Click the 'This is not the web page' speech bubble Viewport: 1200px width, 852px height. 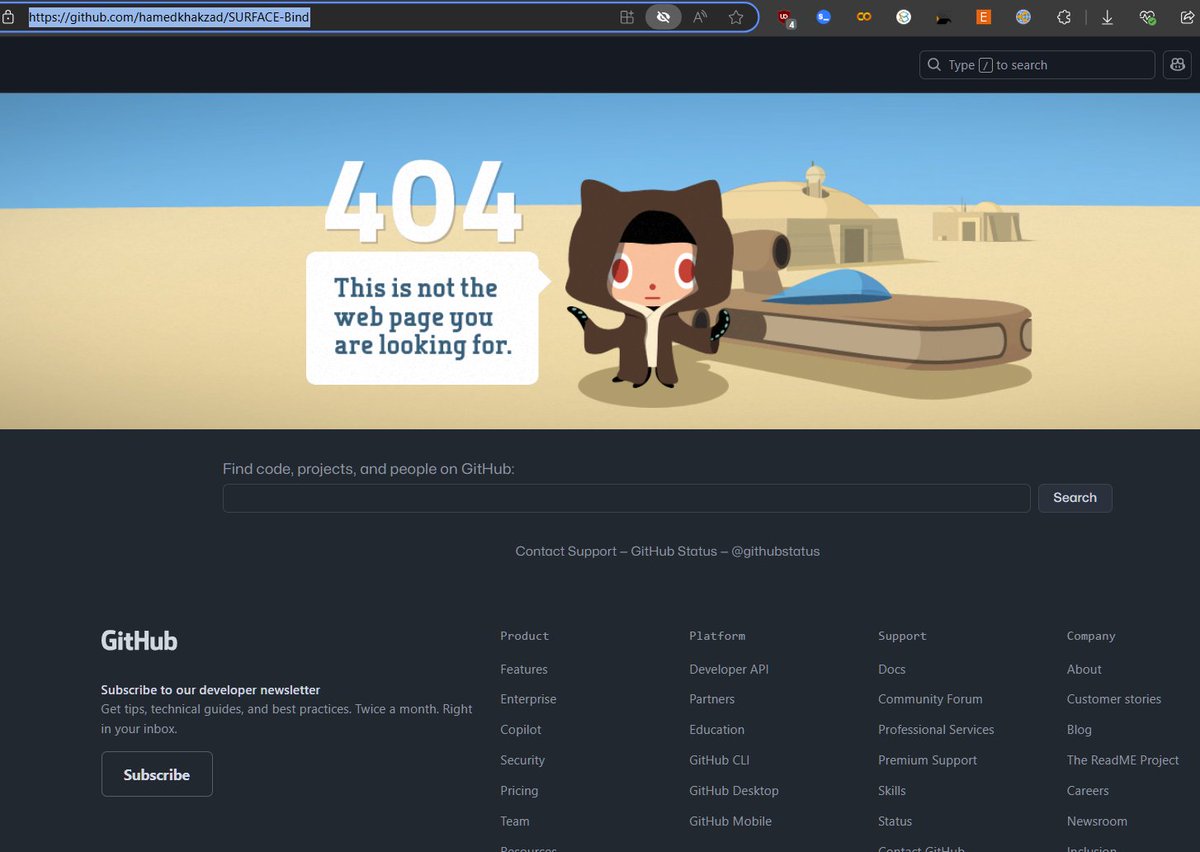[x=428, y=318]
